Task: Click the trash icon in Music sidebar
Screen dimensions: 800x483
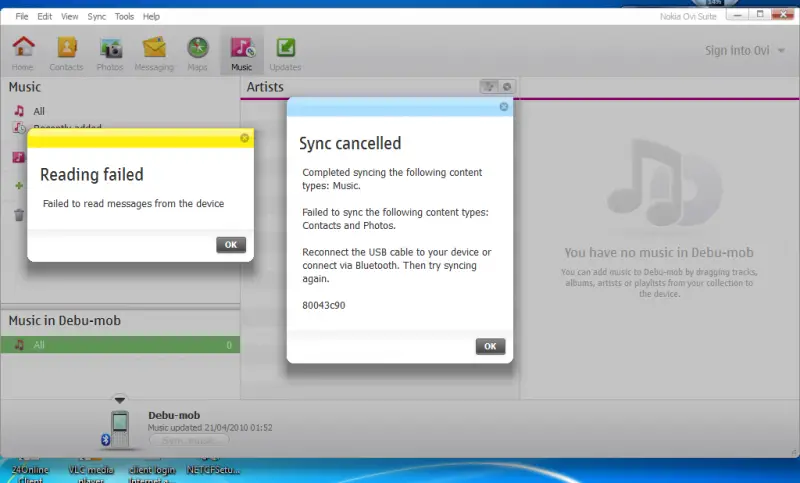Action: click(x=19, y=215)
